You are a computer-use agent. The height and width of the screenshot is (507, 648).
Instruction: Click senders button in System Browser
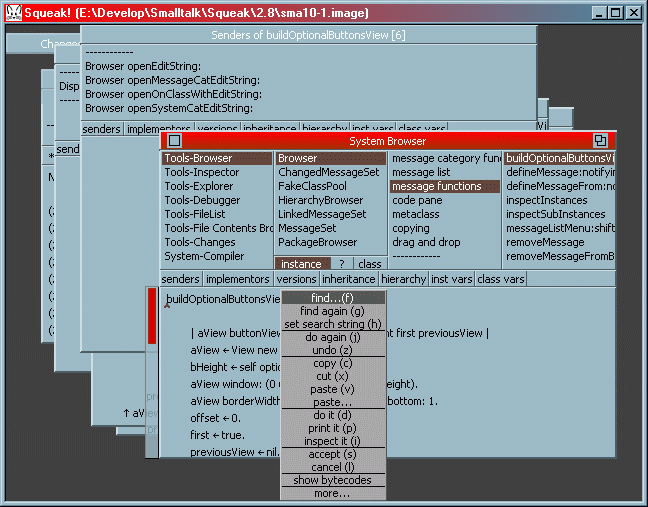(180, 279)
